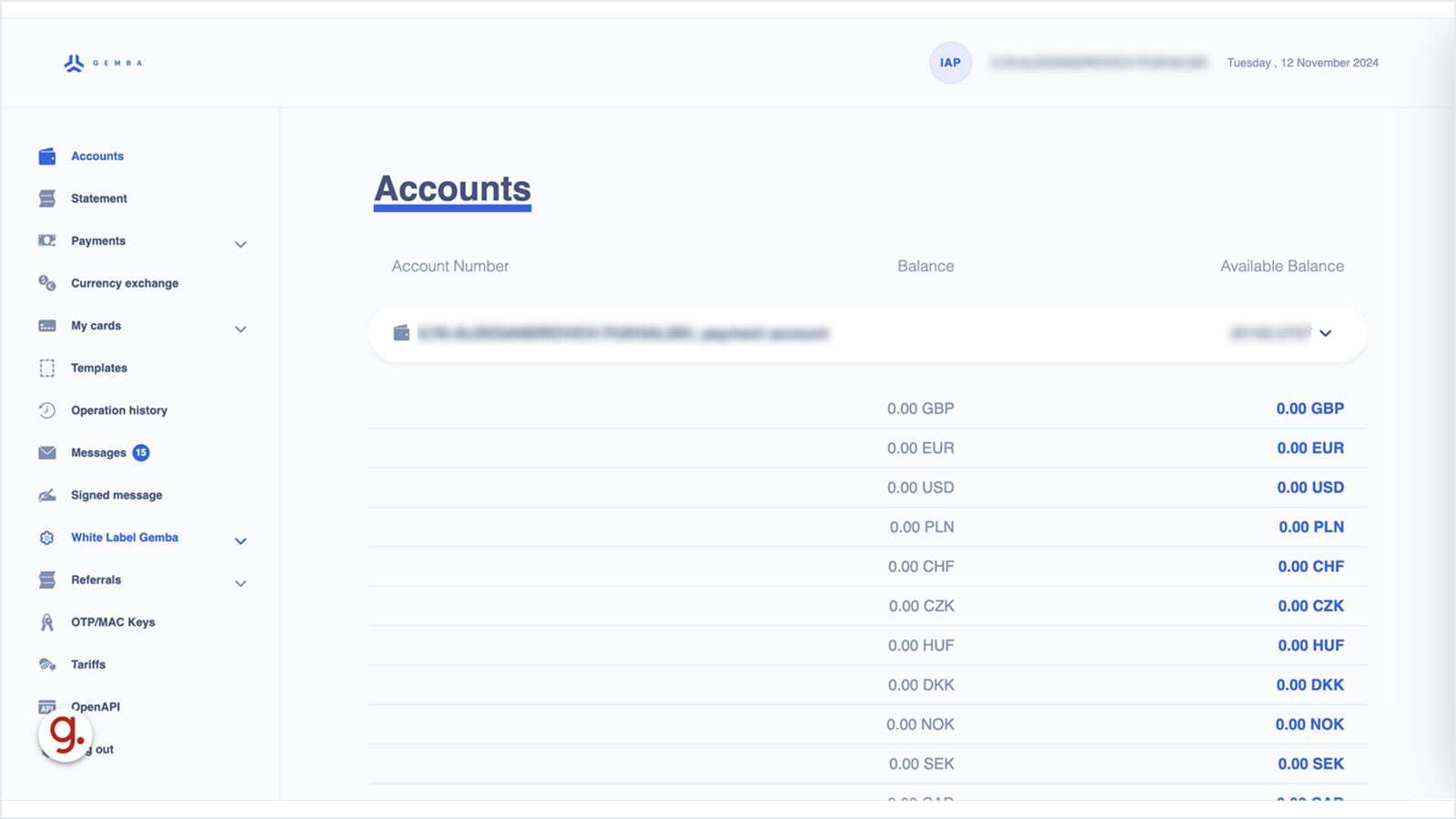Click the Messages envelope icon
Screen dimensions: 1456x819
tap(47, 452)
